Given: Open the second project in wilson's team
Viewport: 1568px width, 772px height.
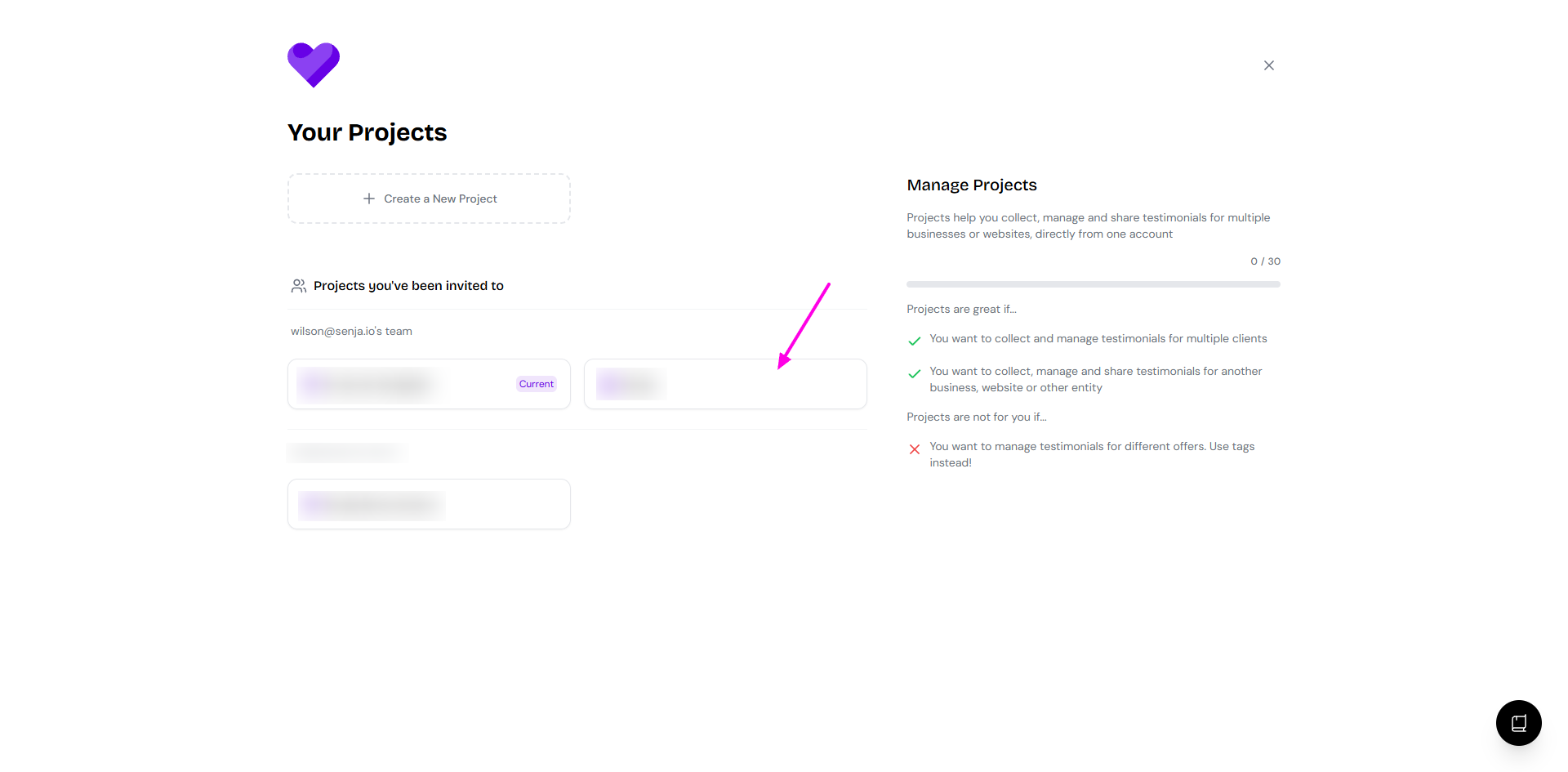Looking at the screenshot, I should 725,384.
